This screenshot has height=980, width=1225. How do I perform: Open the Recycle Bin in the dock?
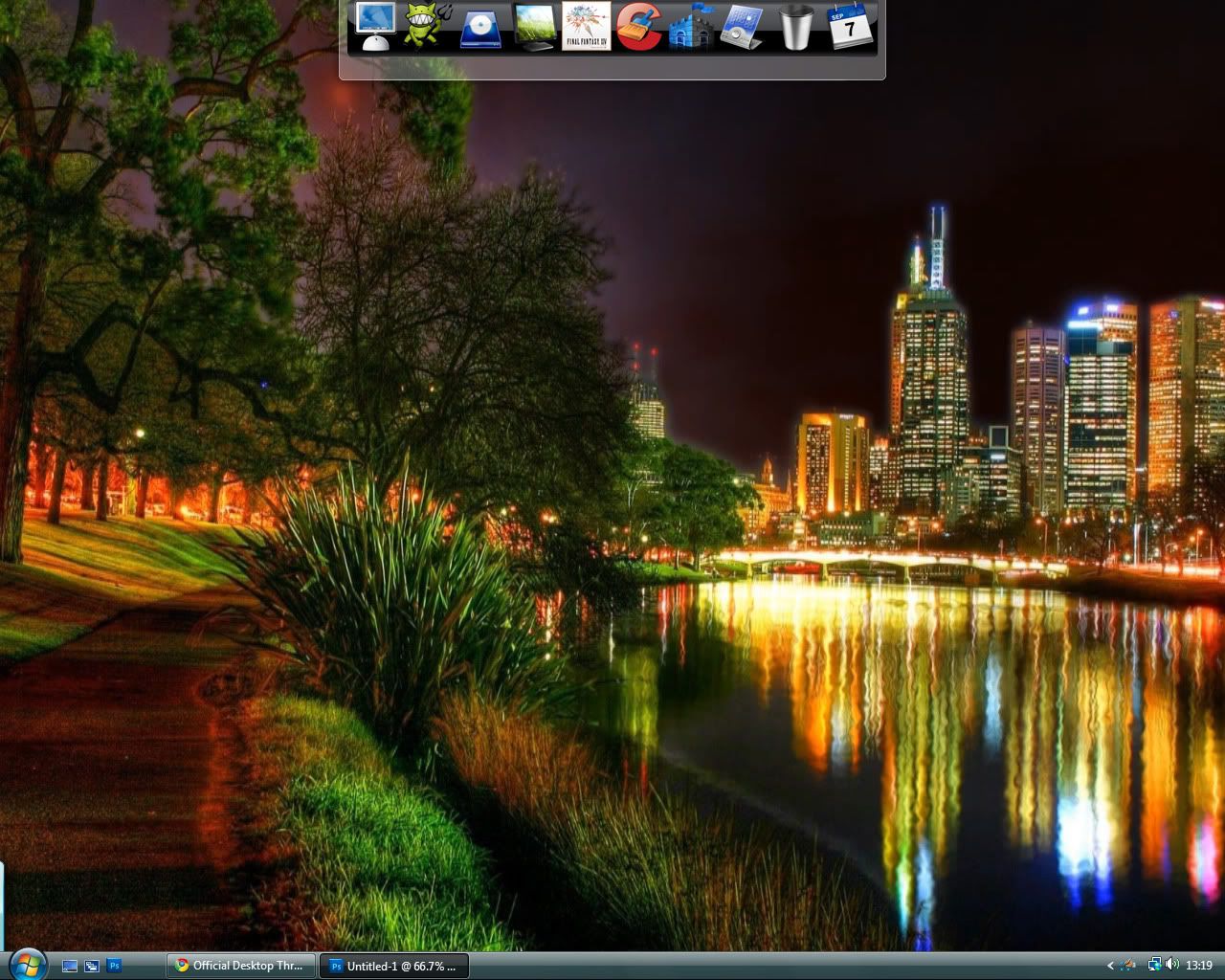pos(796,27)
